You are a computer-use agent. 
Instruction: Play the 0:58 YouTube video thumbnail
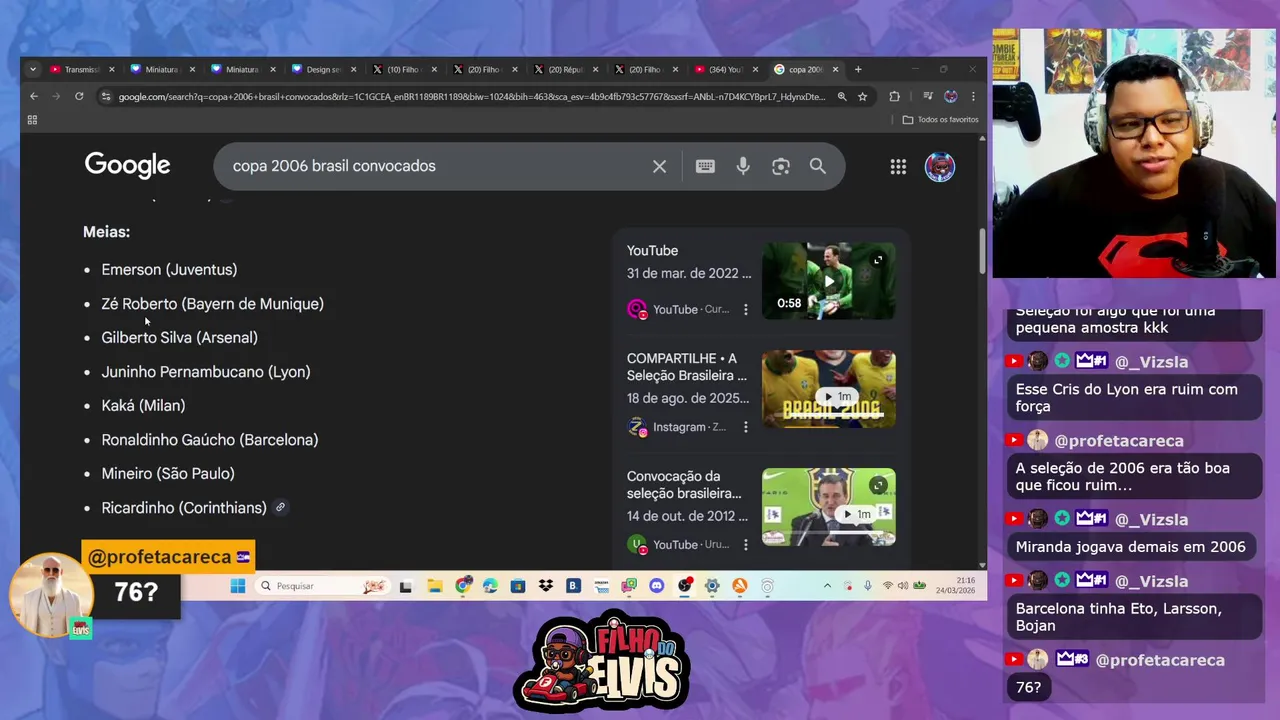(828, 281)
